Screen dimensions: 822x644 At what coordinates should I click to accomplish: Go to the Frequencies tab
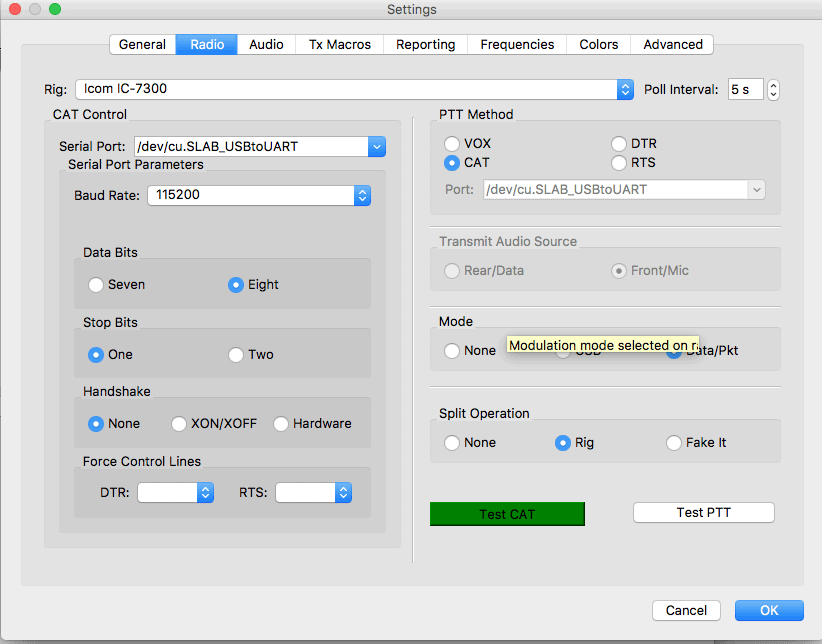(516, 44)
